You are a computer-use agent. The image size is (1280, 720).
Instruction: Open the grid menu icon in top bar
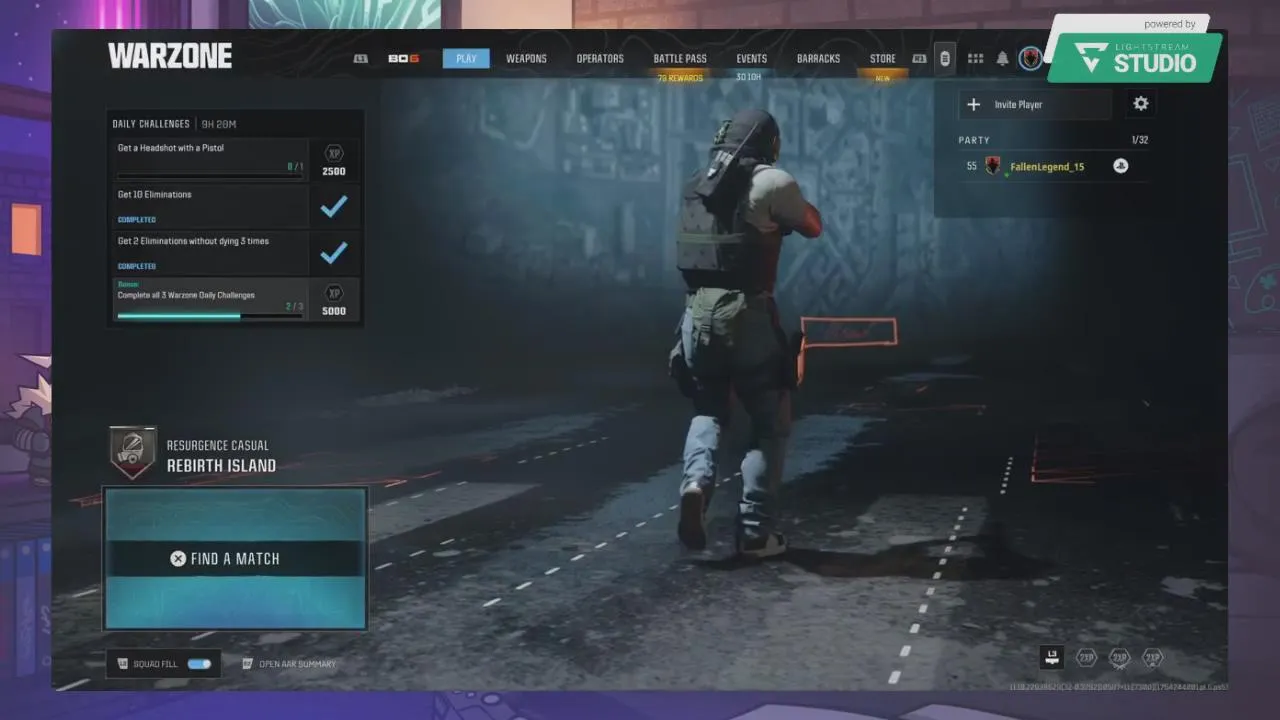975,59
